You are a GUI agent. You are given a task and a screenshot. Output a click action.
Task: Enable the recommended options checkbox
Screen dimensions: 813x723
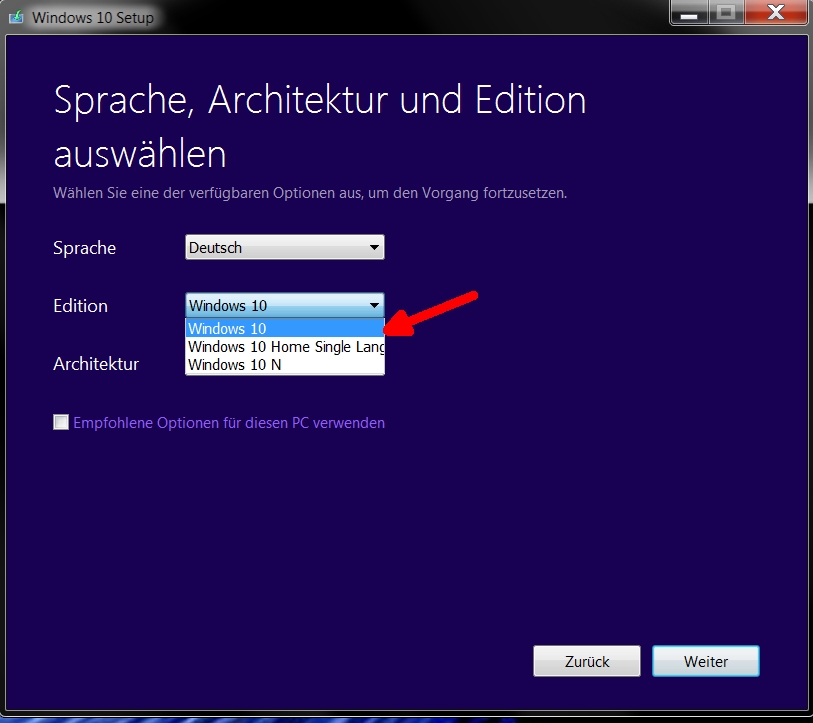pos(61,423)
